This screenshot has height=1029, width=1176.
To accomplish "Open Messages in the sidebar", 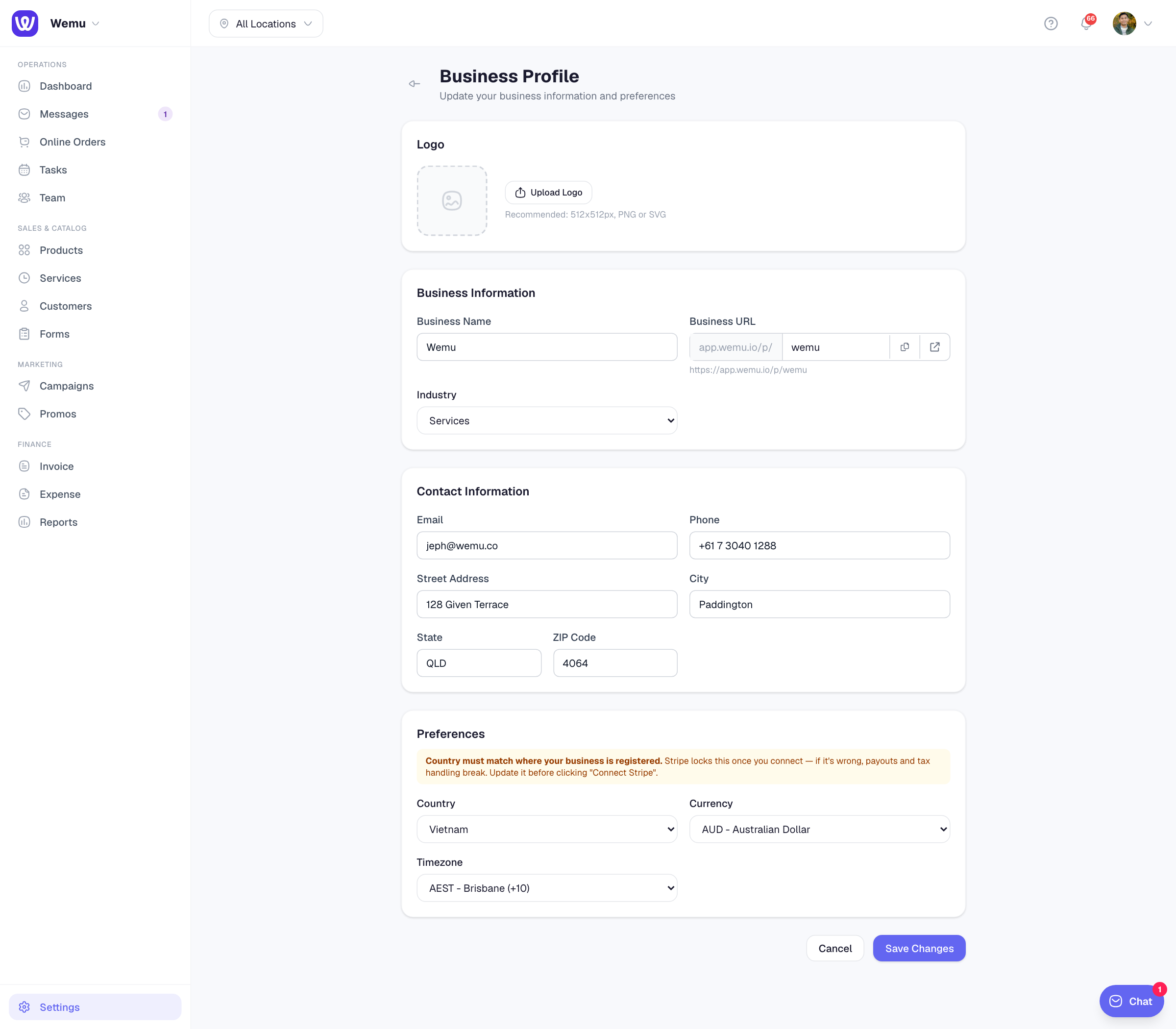I will click(x=96, y=114).
